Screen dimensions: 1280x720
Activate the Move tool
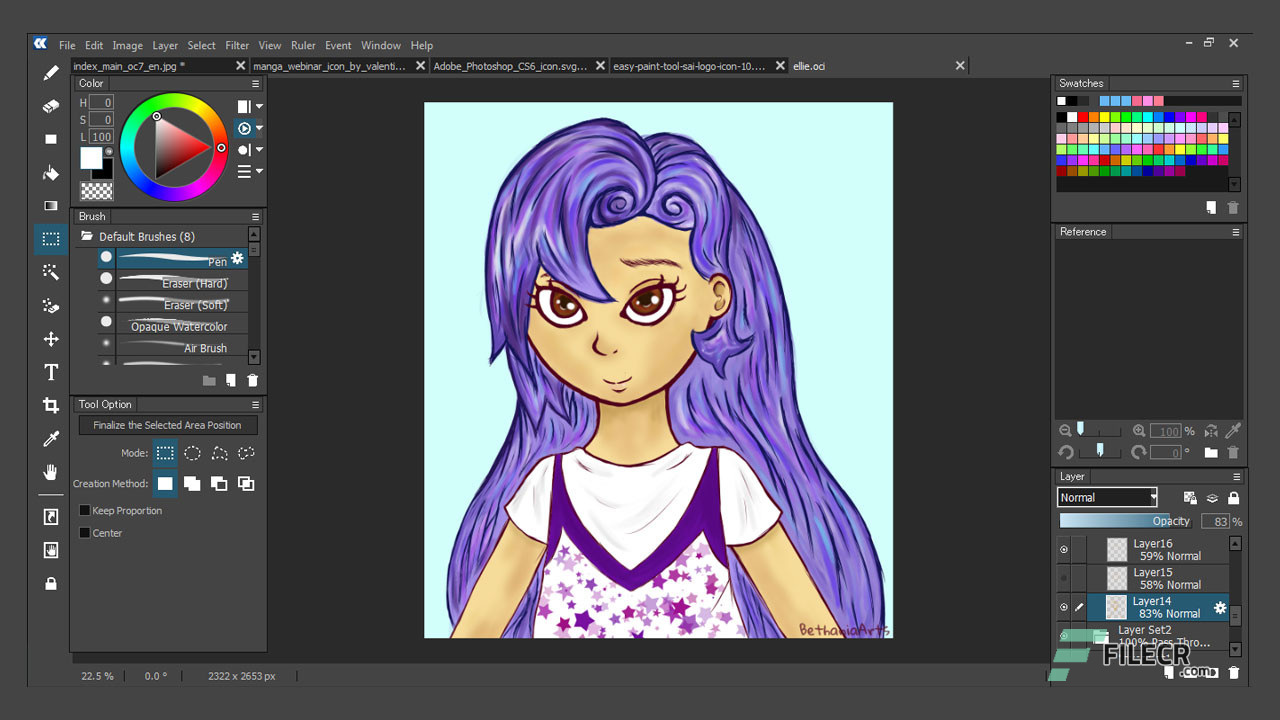51,339
